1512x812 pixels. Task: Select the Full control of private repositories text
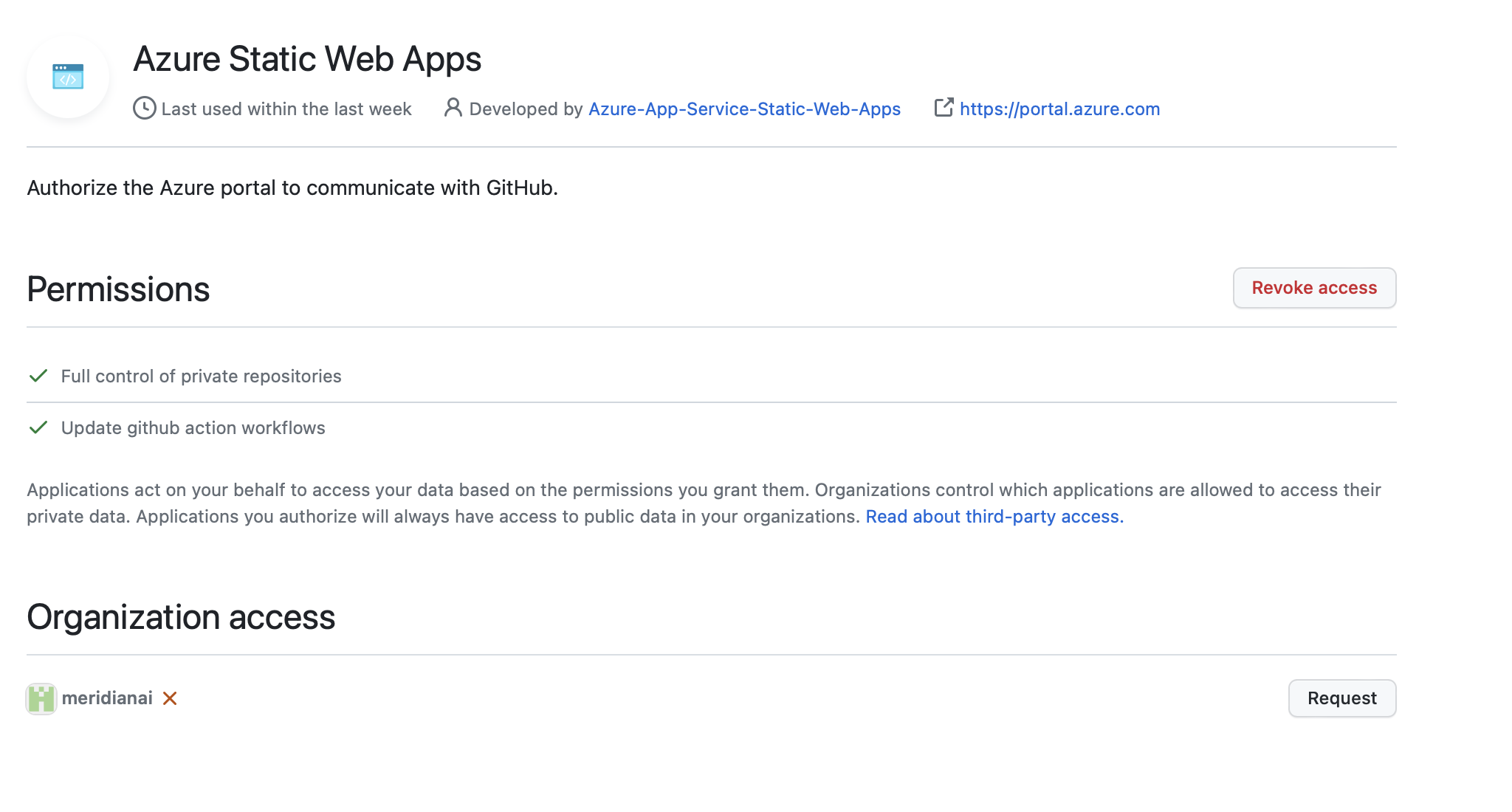[201, 376]
